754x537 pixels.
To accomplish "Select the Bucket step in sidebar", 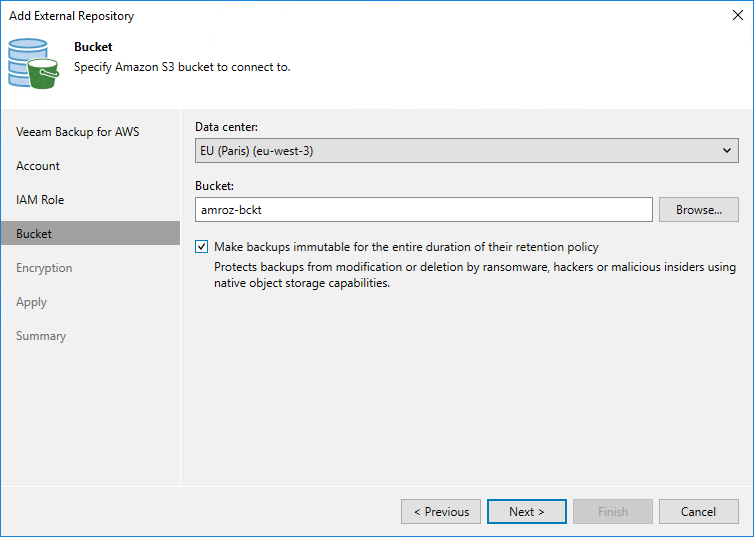I will coord(34,234).
